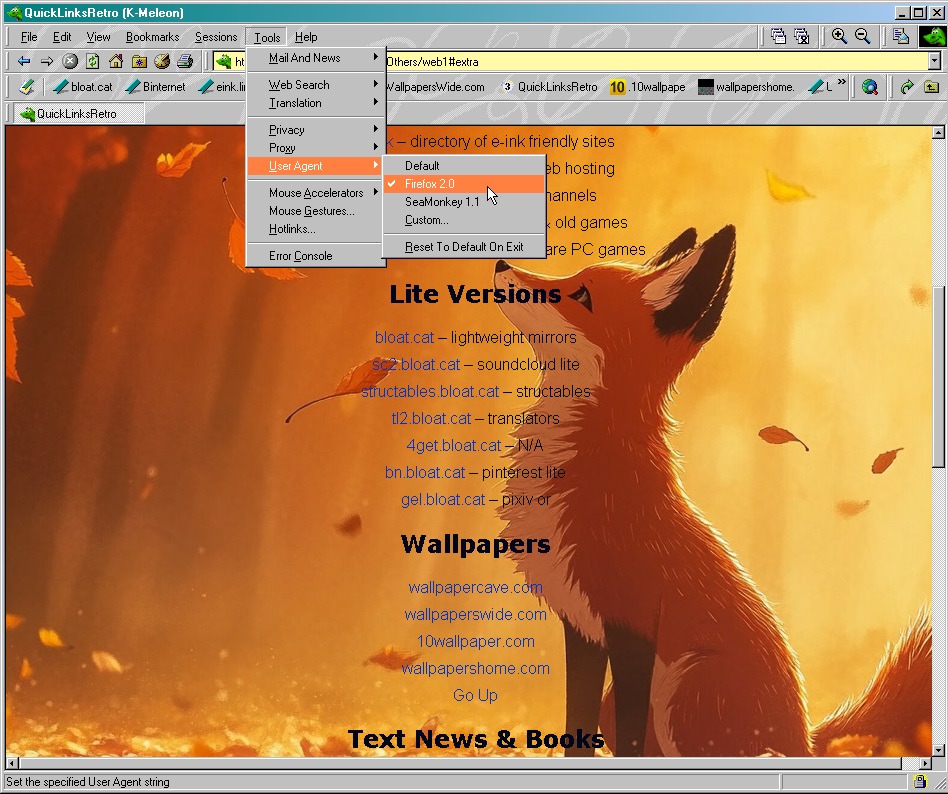
Task: Reload the page with the Reload icon
Action: [93, 61]
